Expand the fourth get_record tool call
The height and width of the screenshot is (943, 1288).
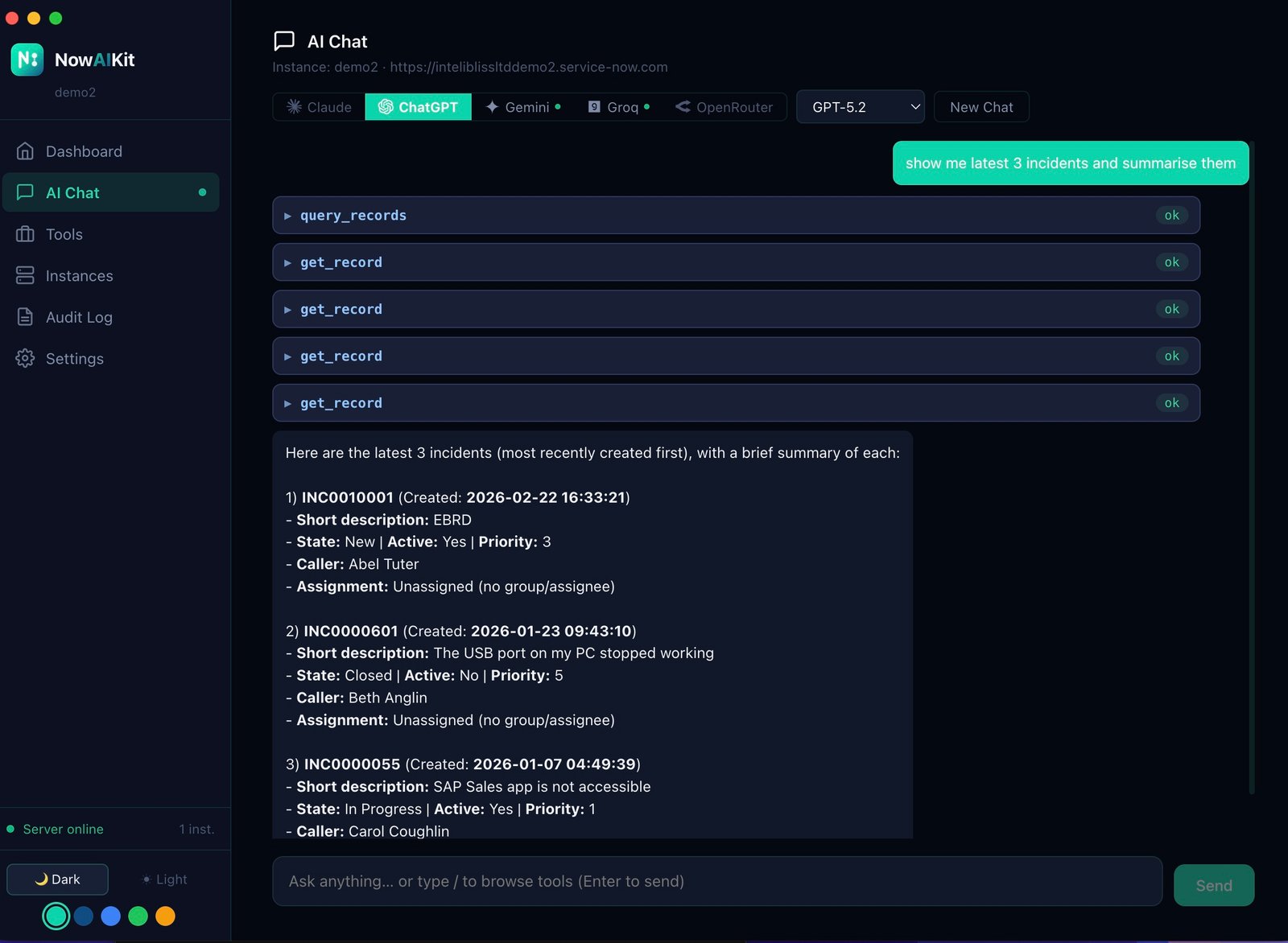coord(736,402)
